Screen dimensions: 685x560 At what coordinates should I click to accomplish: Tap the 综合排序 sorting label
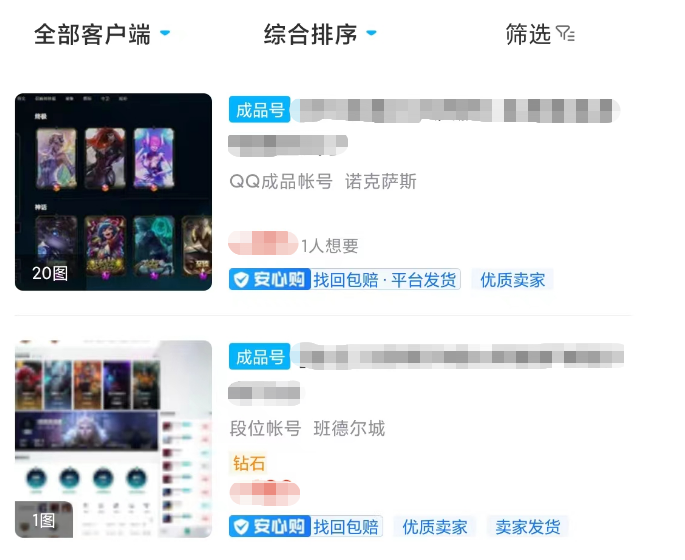pos(310,34)
